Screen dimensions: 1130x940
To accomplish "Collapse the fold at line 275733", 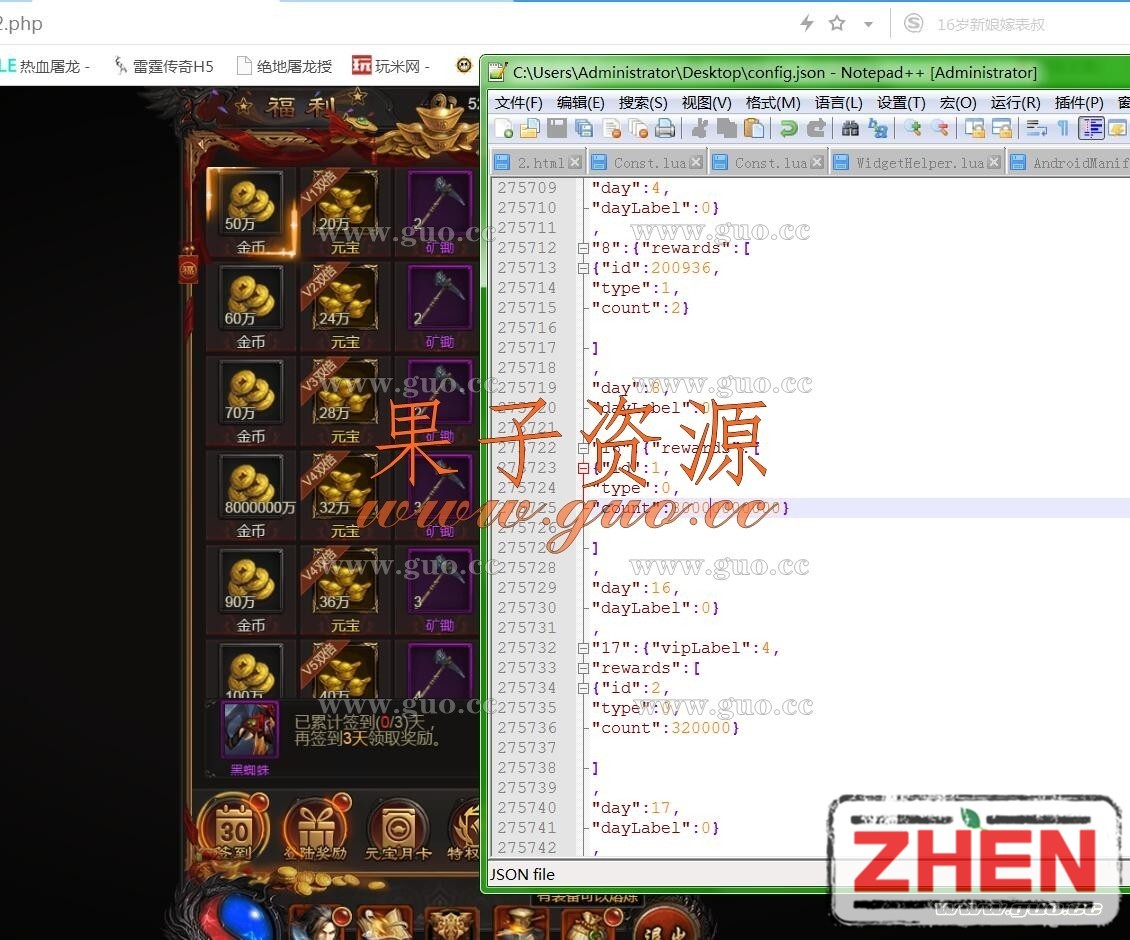I will click(x=583, y=668).
